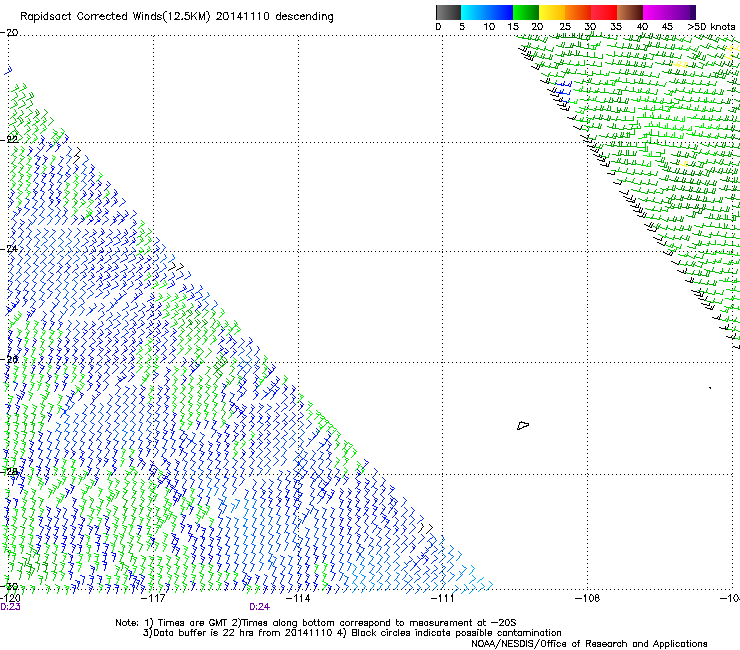Click the '35' legend scale number
Image resolution: width=740 pixels, height=650 pixels.
point(616,27)
